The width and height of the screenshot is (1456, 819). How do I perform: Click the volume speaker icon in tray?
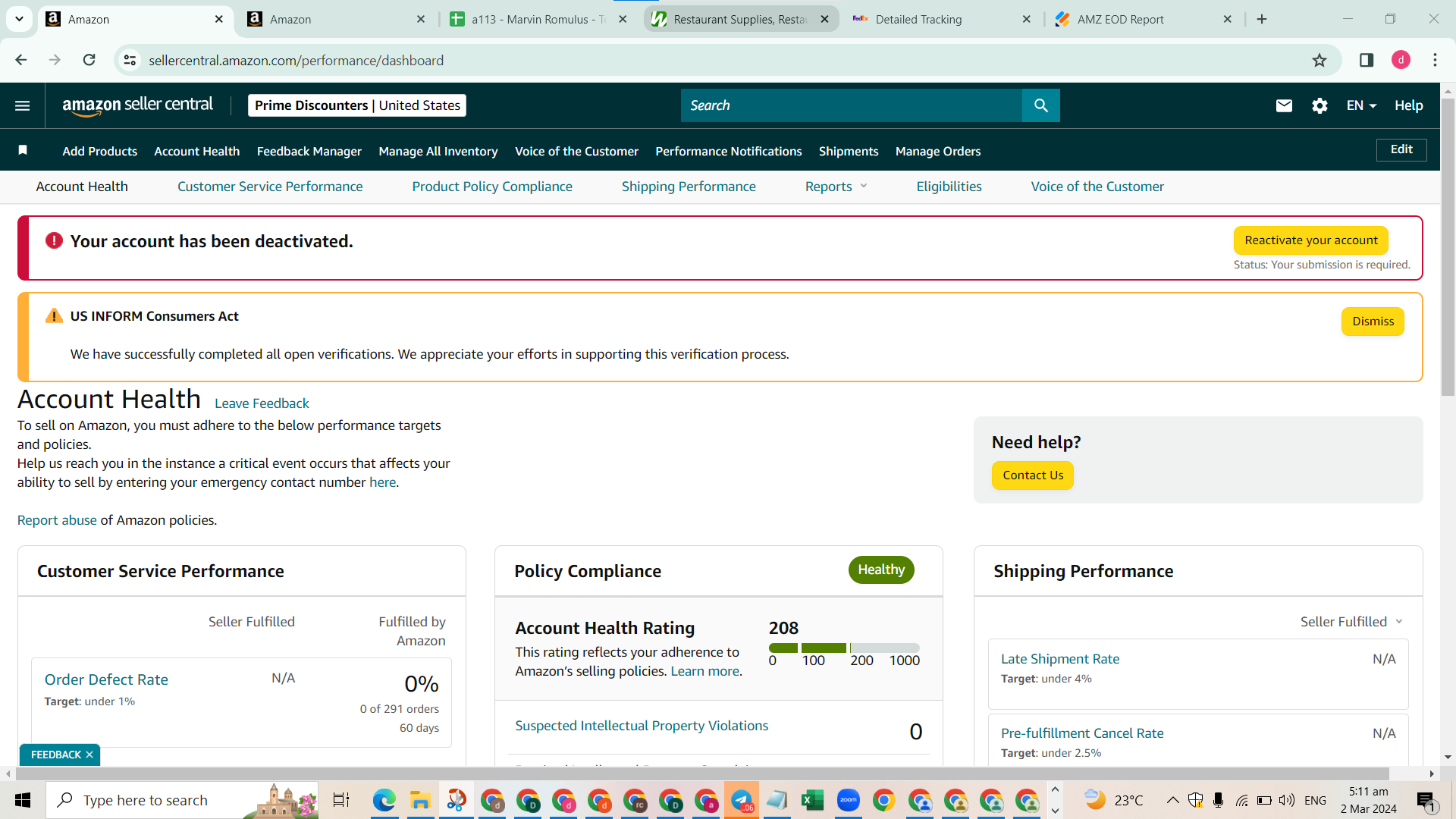point(1287,800)
